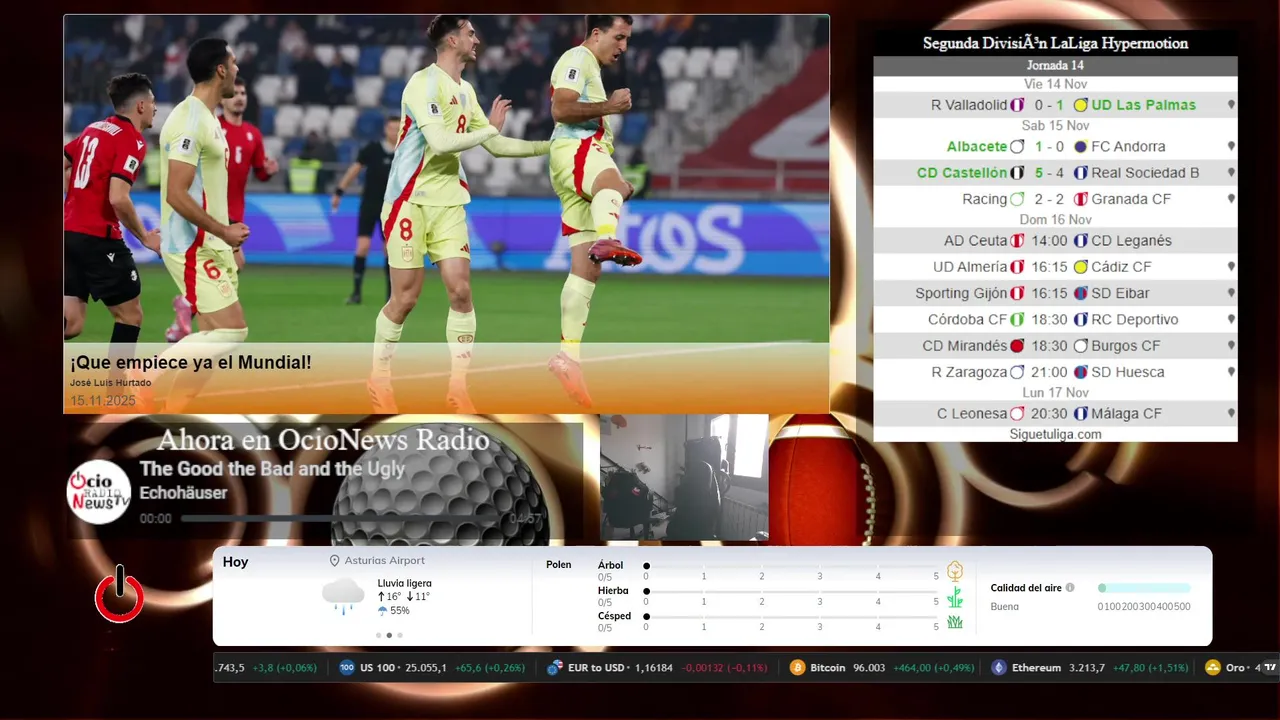Click the FC Andorra team crest
The width and height of the screenshot is (1280, 720).
[x=1080, y=147]
